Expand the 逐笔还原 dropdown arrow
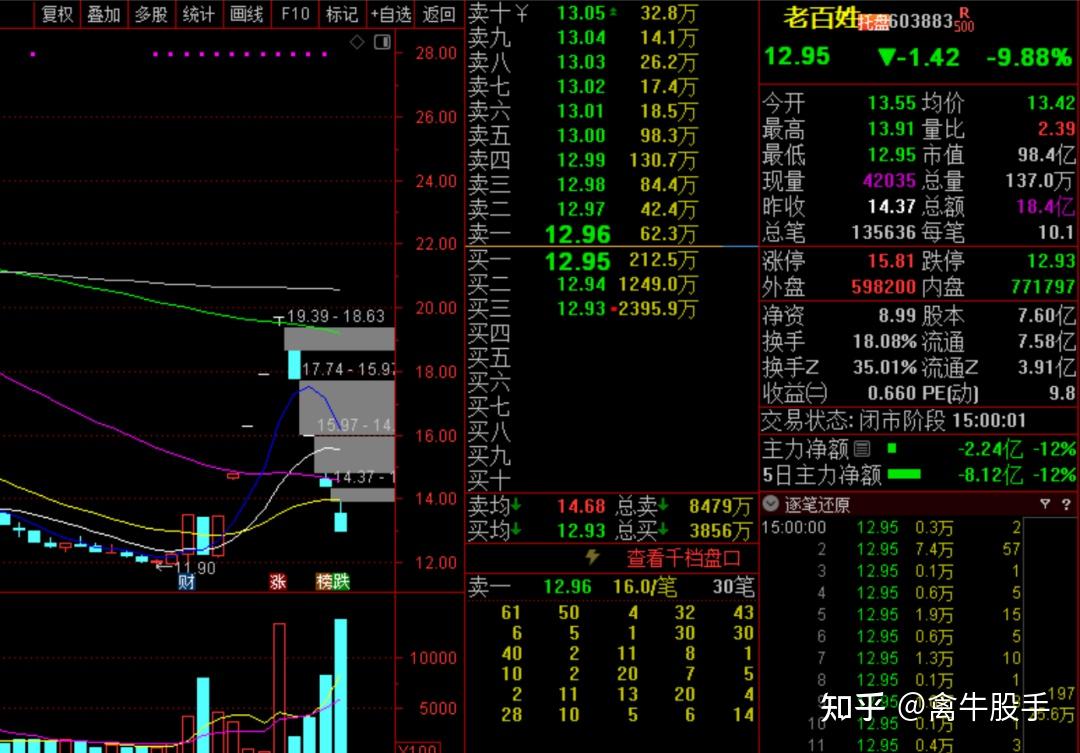Image resolution: width=1080 pixels, height=753 pixels. tap(771, 504)
